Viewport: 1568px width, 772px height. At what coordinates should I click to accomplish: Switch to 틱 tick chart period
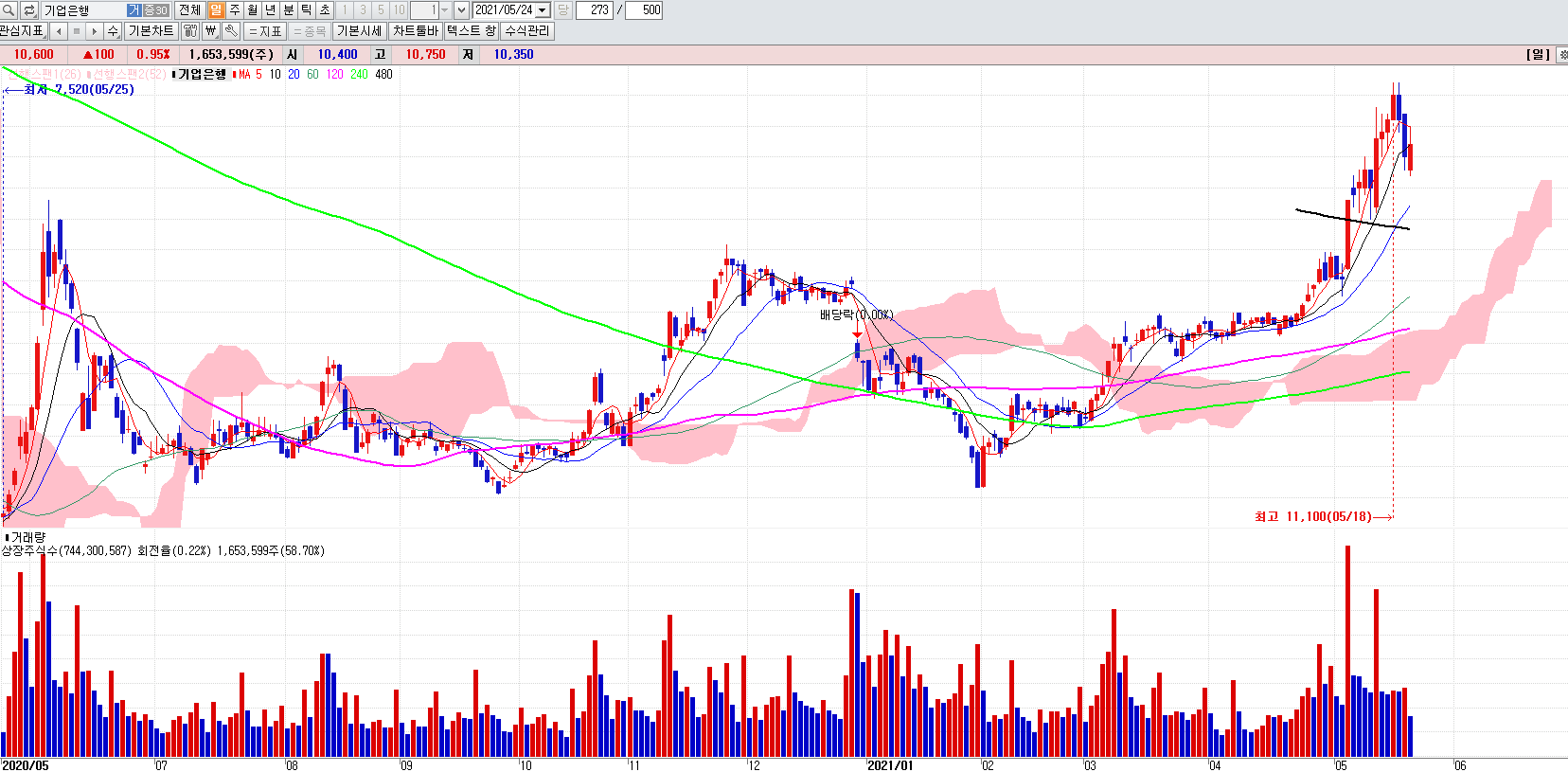tap(306, 10)
